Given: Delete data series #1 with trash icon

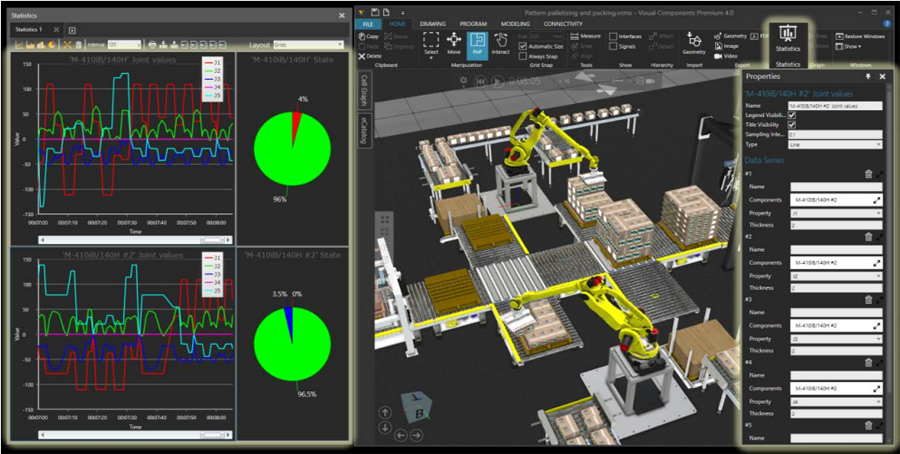Looking at the screenshot, I should pos(868,174).
